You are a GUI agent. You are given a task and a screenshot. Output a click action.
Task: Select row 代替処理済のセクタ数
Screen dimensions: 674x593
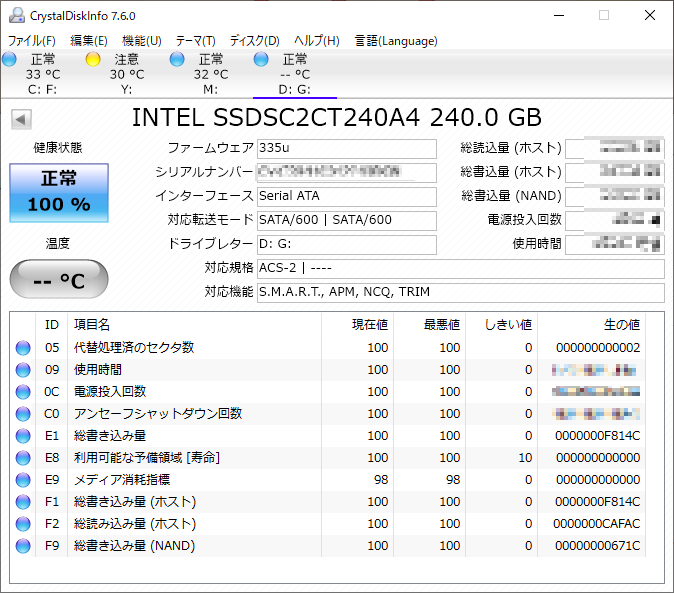click(327, 348)
